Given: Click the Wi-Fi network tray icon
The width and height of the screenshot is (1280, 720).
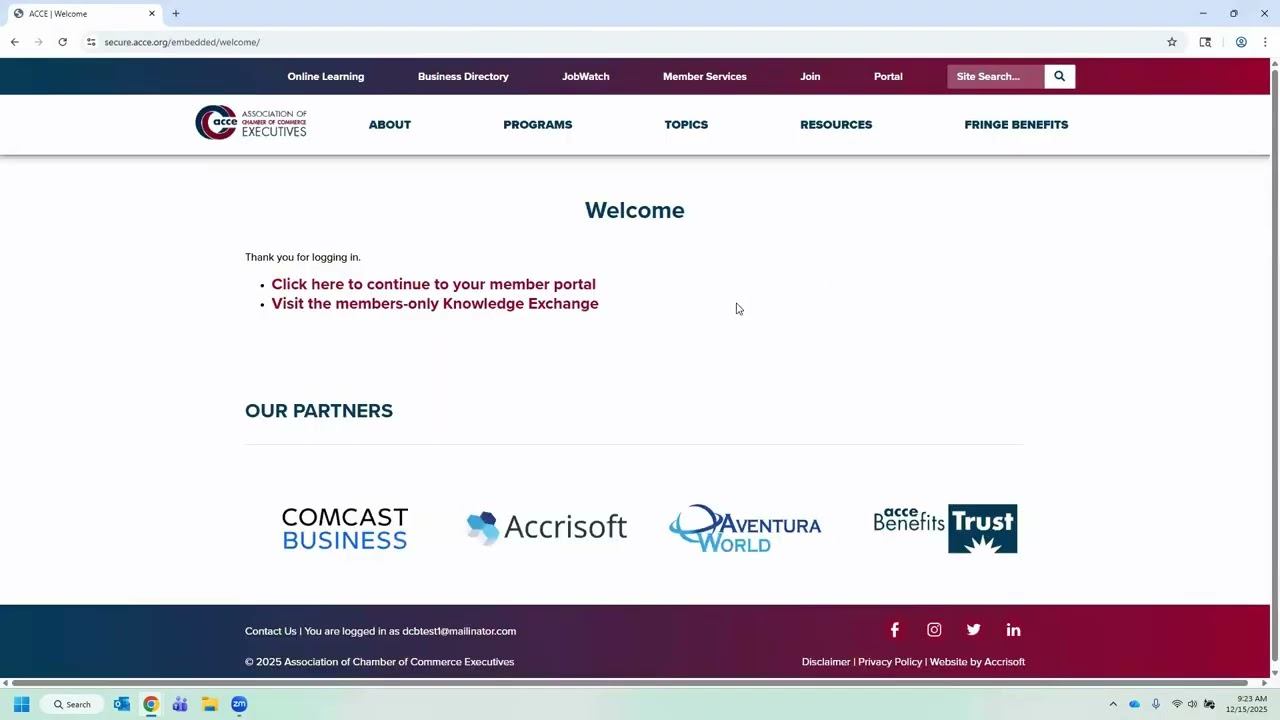Looking at the screenshot, I should pos(1177,704).
